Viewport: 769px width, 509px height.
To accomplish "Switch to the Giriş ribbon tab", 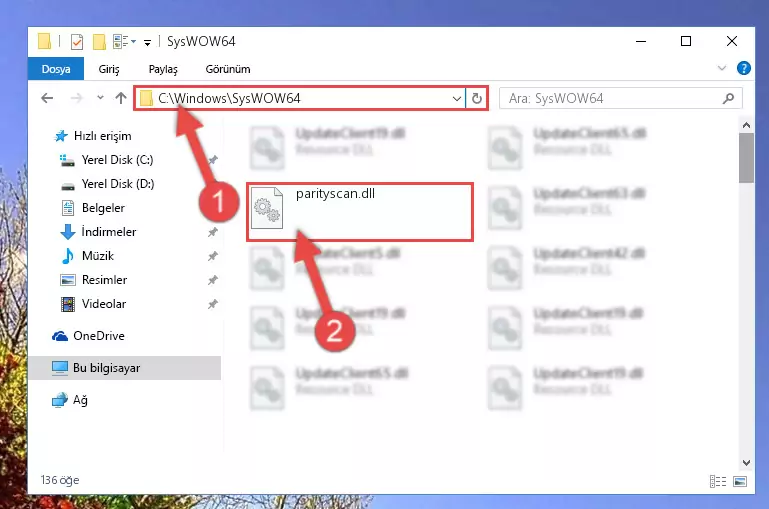I will 109,69.
